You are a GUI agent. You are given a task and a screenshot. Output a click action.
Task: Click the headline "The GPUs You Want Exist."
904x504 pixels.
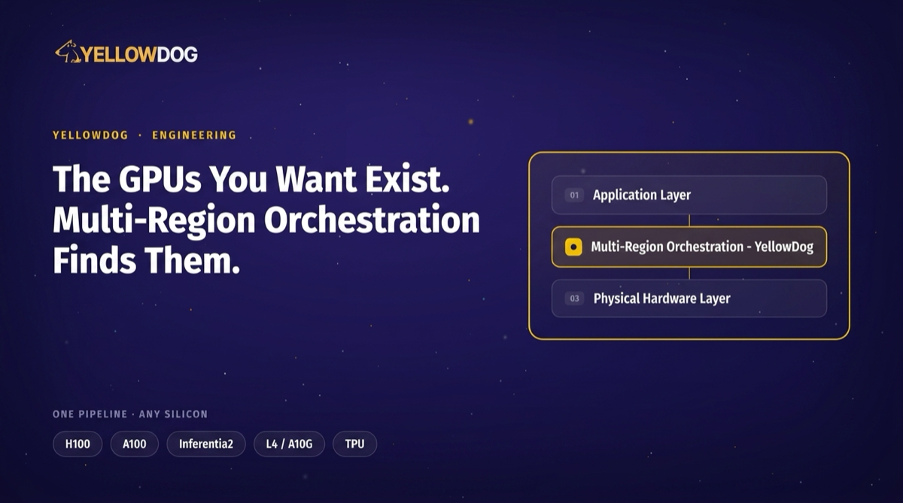pyautogui.click(x=251, y=179)
